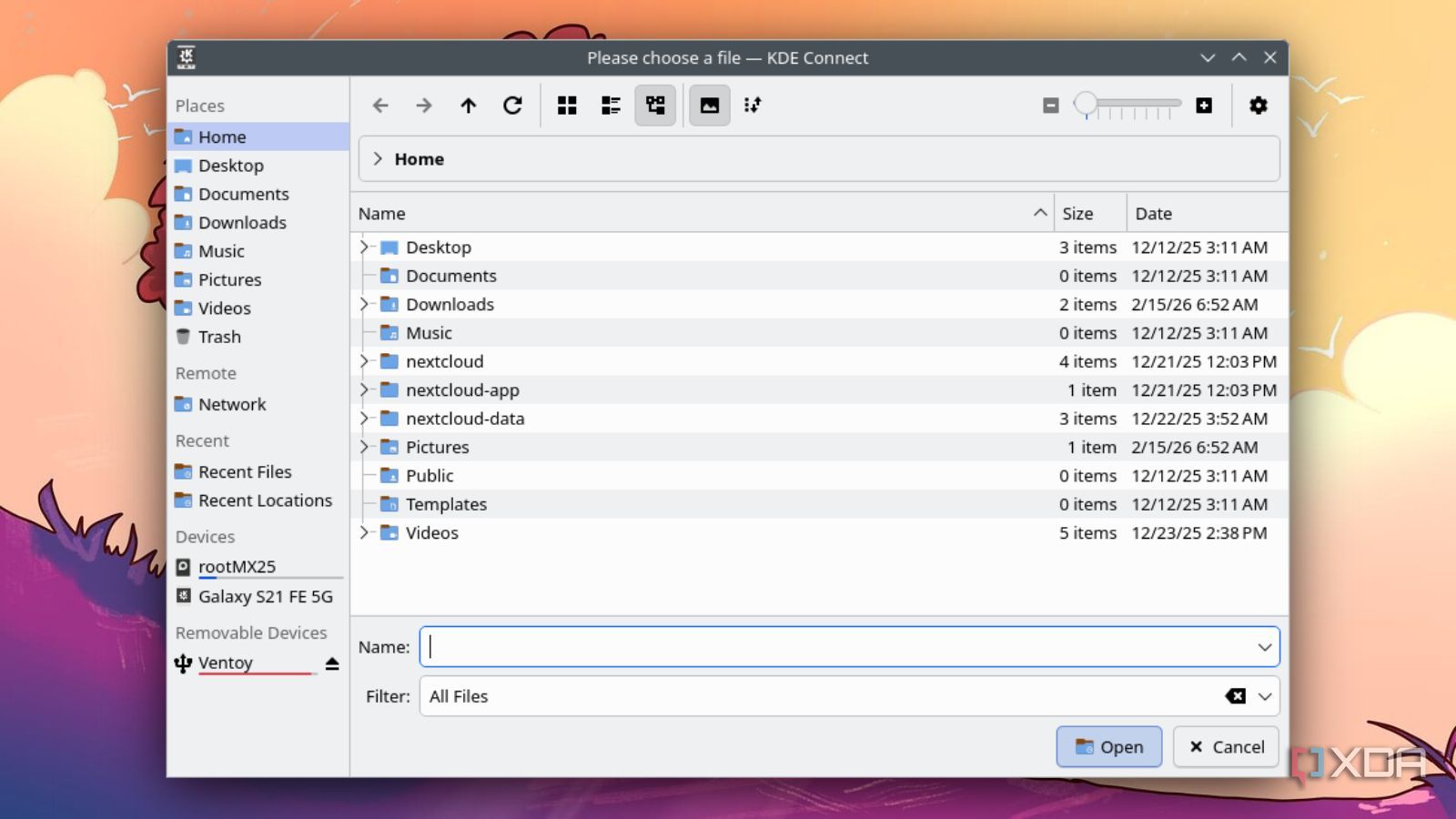Select the Public folder in file list

coord(819,476)
